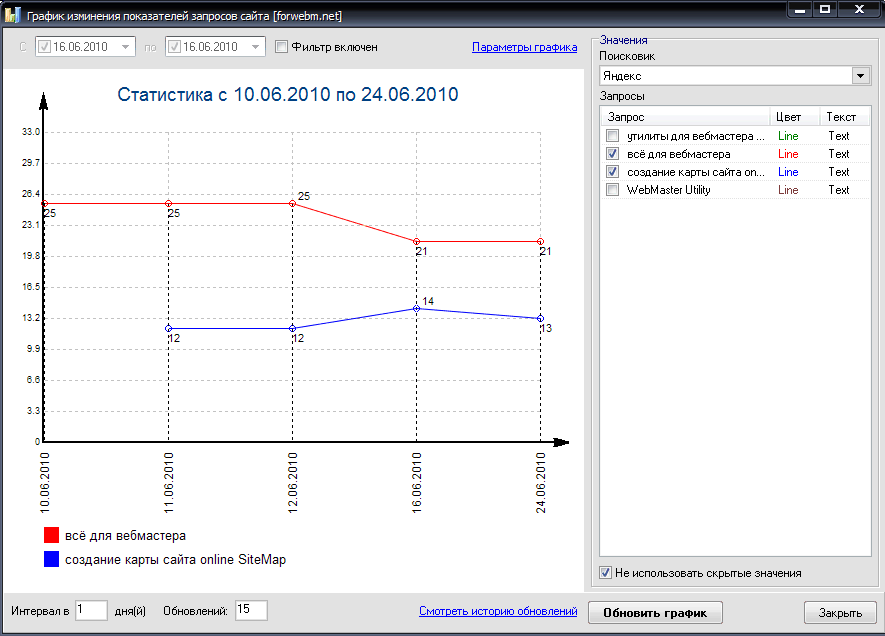Click the Текст column header
Image resolution: width=885 pixels, height=636 pixels.
click(842, 117)
